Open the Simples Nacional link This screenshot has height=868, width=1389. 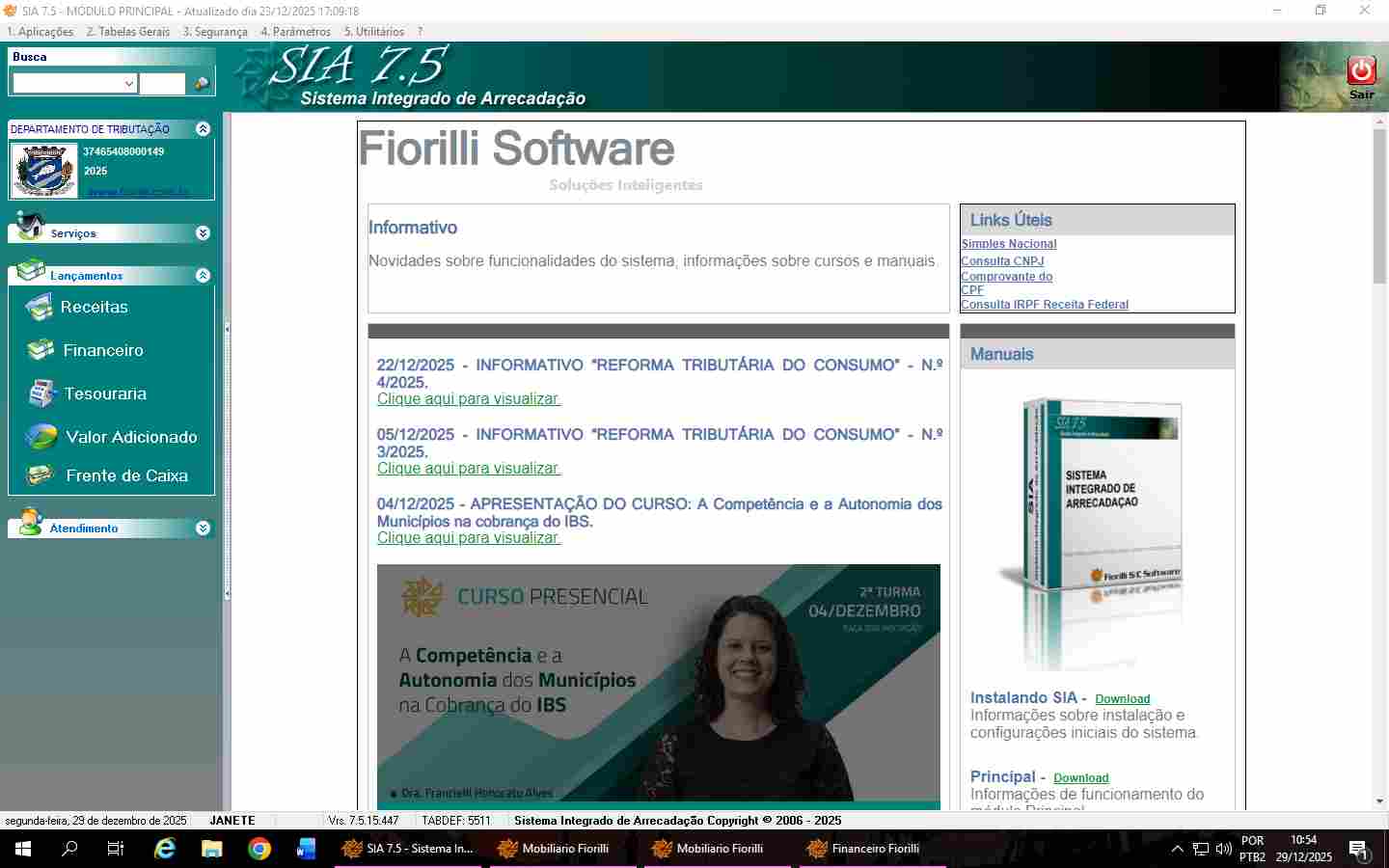coord(1008,244)
